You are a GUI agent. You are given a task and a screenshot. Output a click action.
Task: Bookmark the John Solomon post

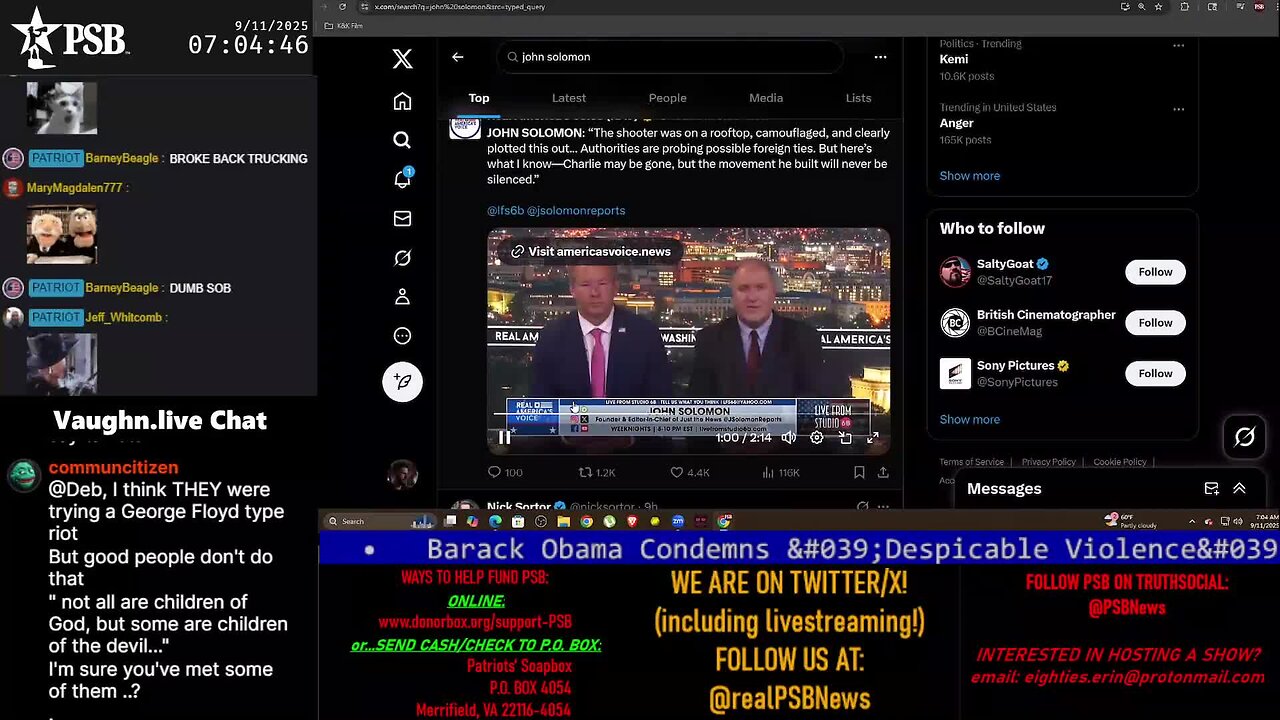(x=859, y=472)
